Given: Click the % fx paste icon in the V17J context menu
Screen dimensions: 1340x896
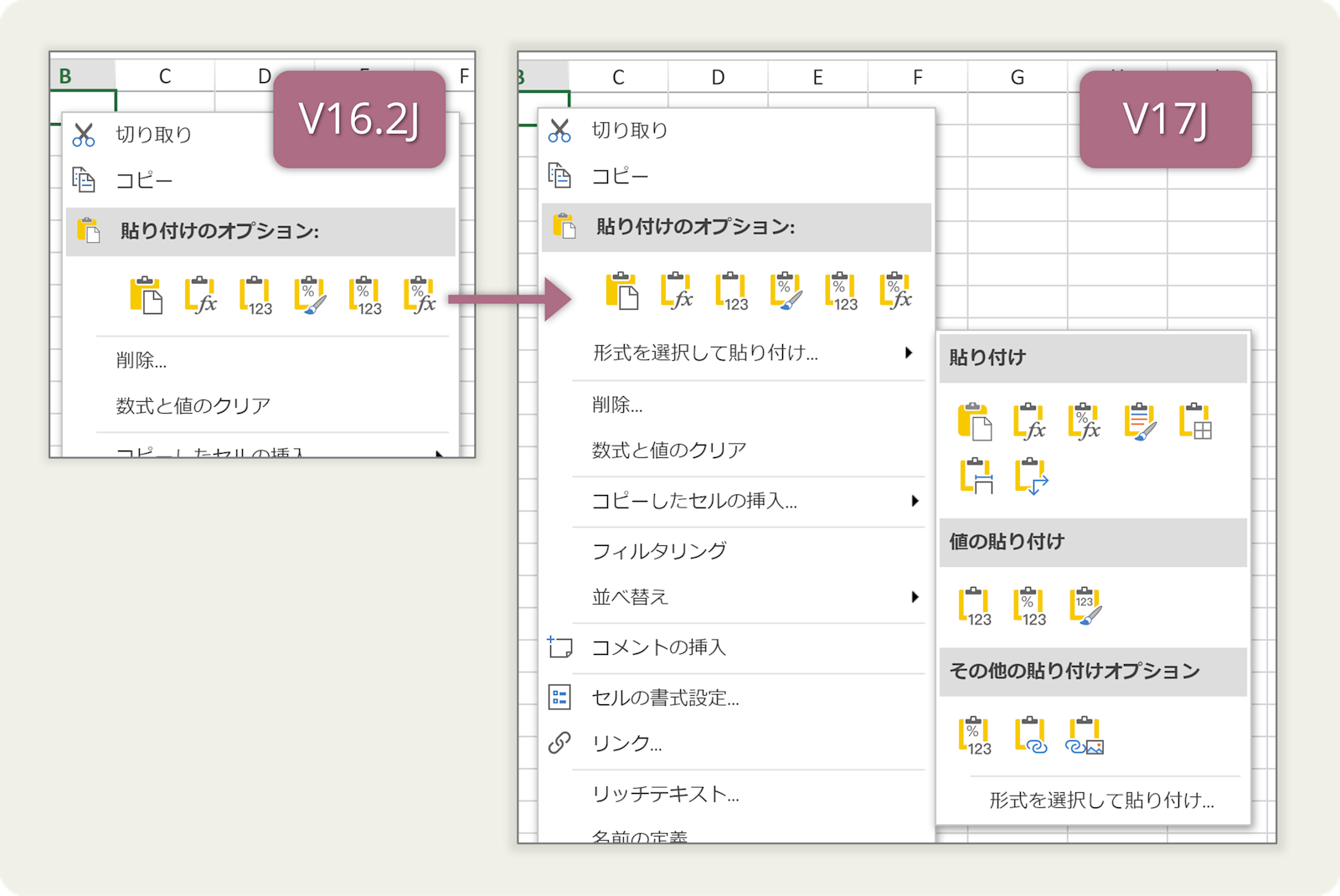Looking at the screenshot, I should pyautogui.click(x=896, y=291).
